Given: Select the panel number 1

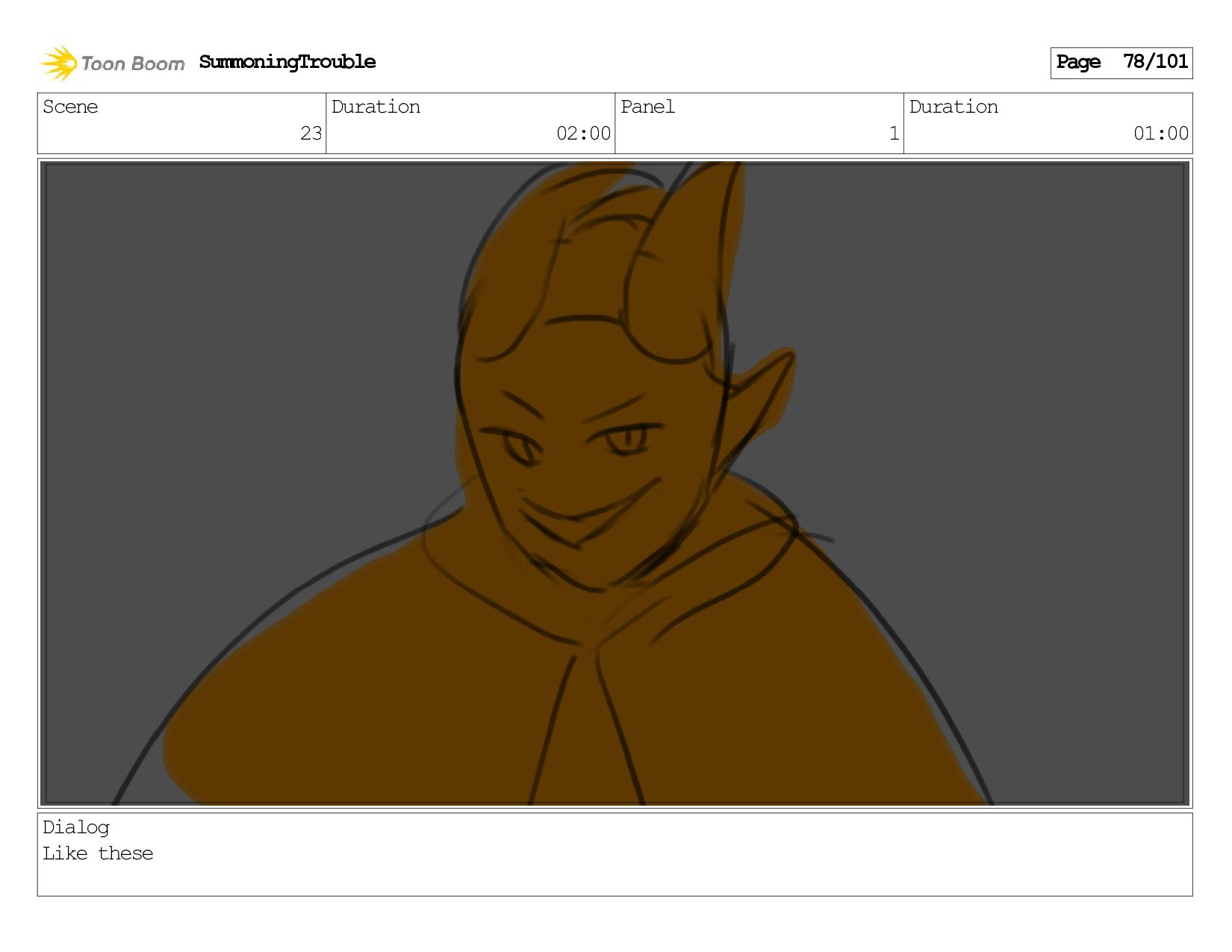Looking at the screenshot, I should 894,134.
